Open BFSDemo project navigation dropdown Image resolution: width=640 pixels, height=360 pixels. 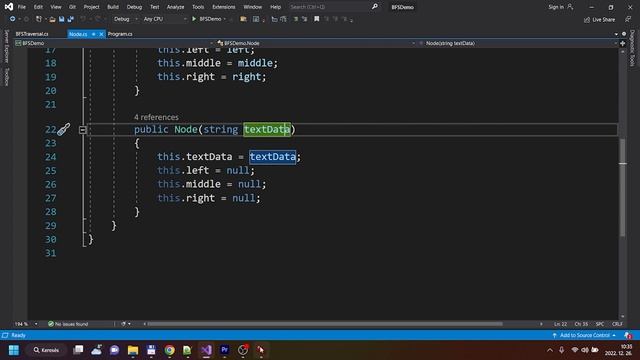(114, 43)
